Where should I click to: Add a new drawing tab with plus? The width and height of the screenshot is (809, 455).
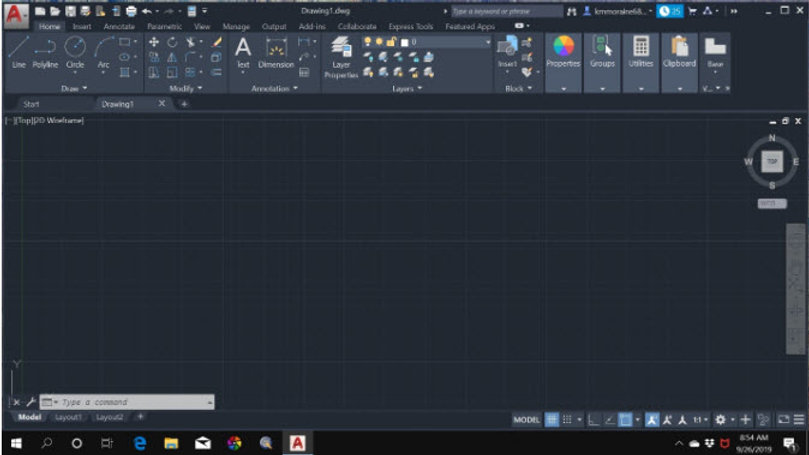point(184,104)
